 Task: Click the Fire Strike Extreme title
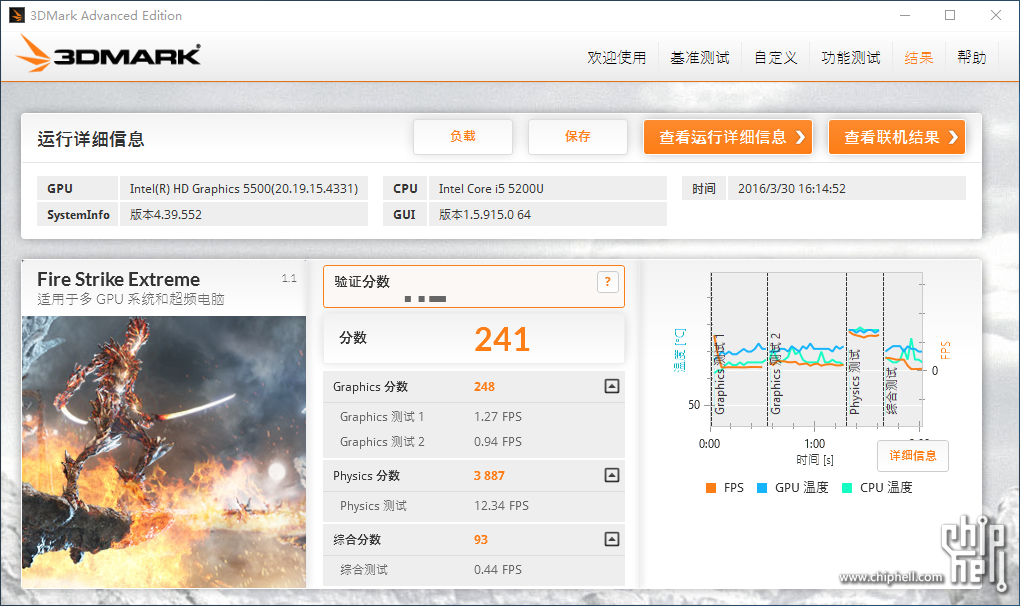118,279
